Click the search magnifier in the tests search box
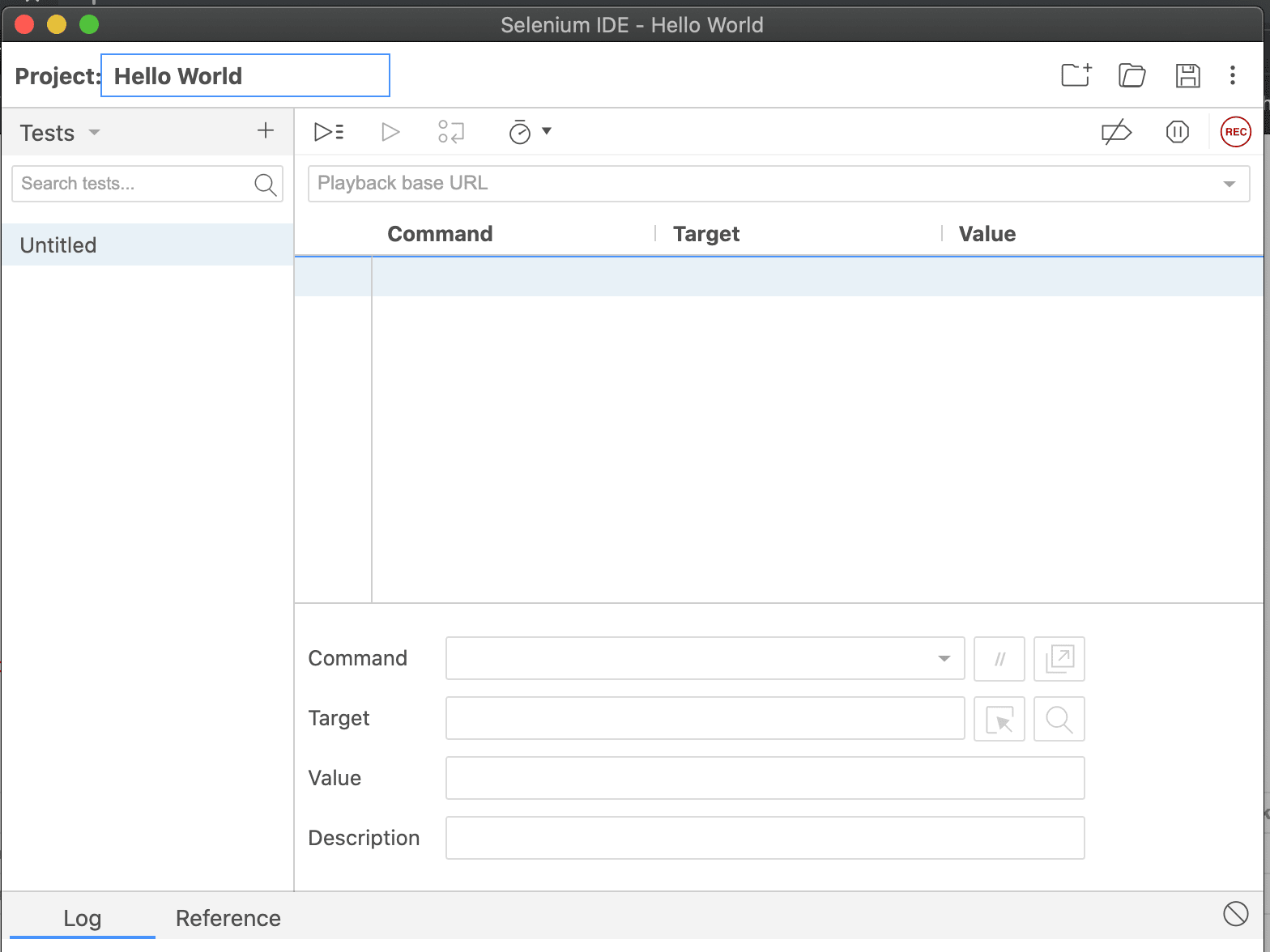Image resolution: width=1270 pixels, height=952 pixels. 265,185
